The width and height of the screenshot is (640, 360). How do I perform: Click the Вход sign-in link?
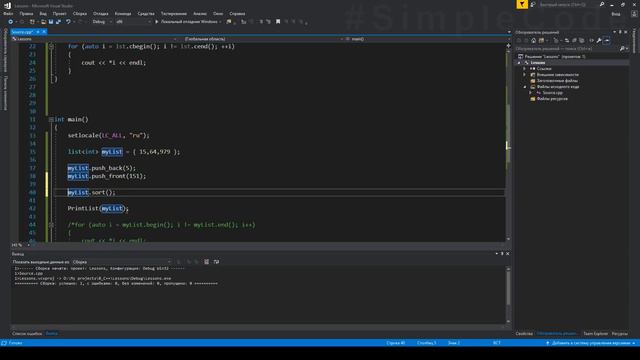616,14
